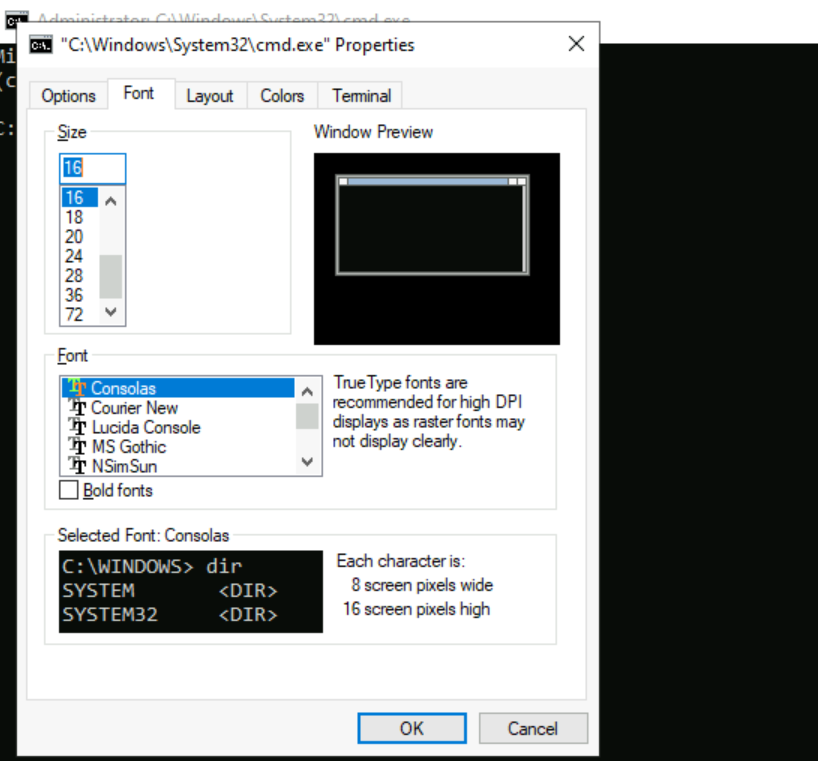Select font size 16 in the list
Viewport: 818px width, 761px height.
point(79,197)
